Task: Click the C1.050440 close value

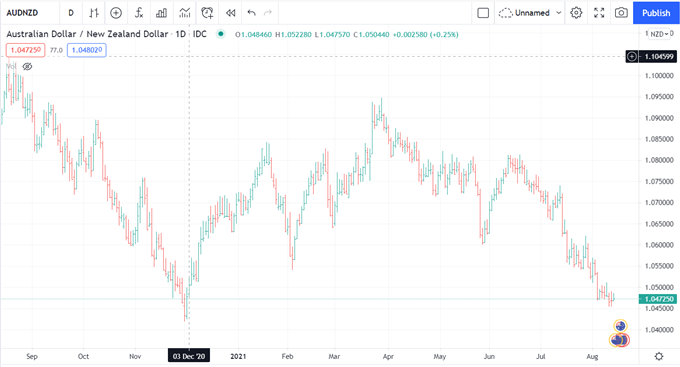Action: pyautogui.click(x=371, y=34)
